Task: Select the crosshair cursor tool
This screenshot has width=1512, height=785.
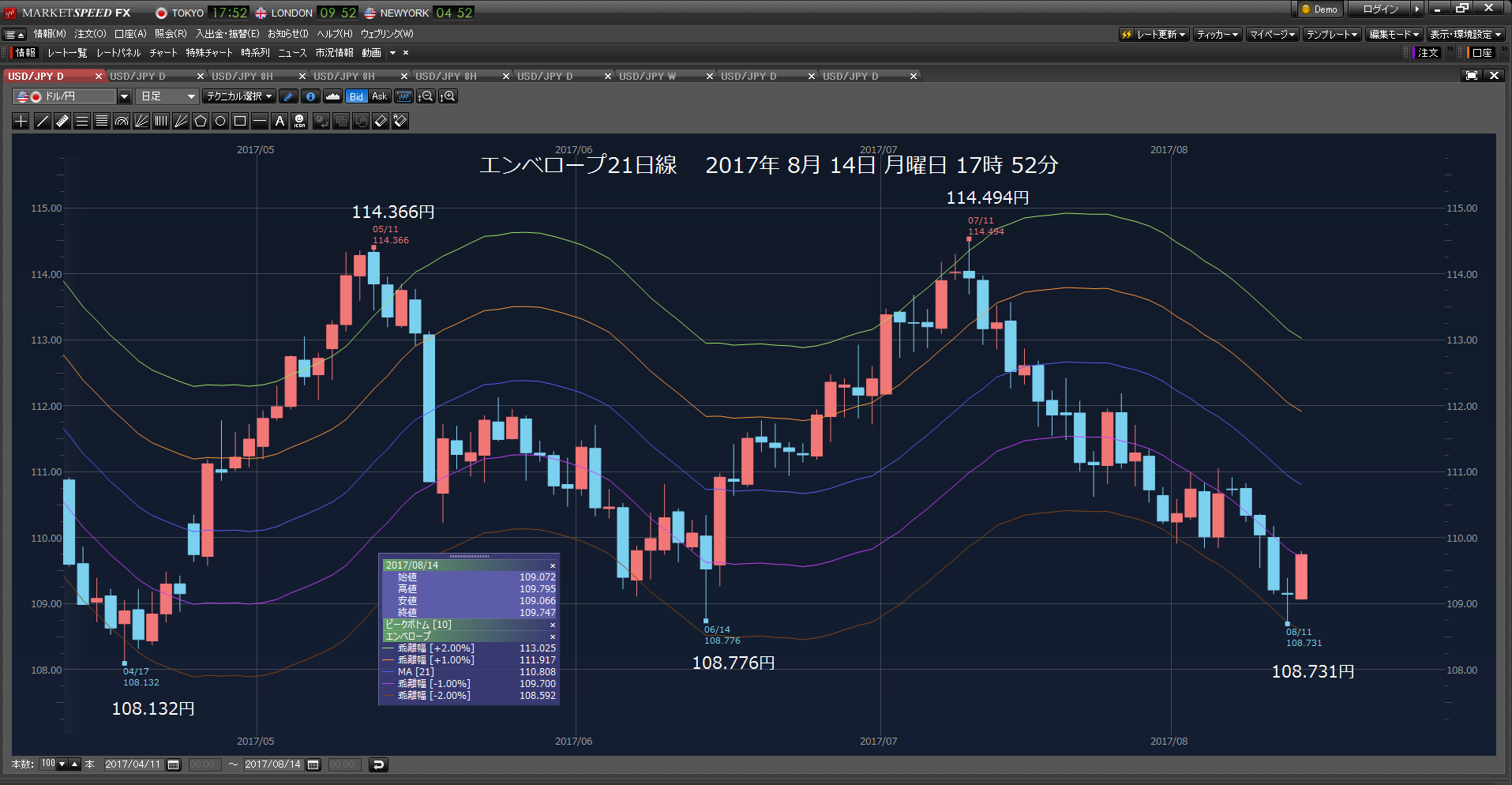Action: point(21,121)
